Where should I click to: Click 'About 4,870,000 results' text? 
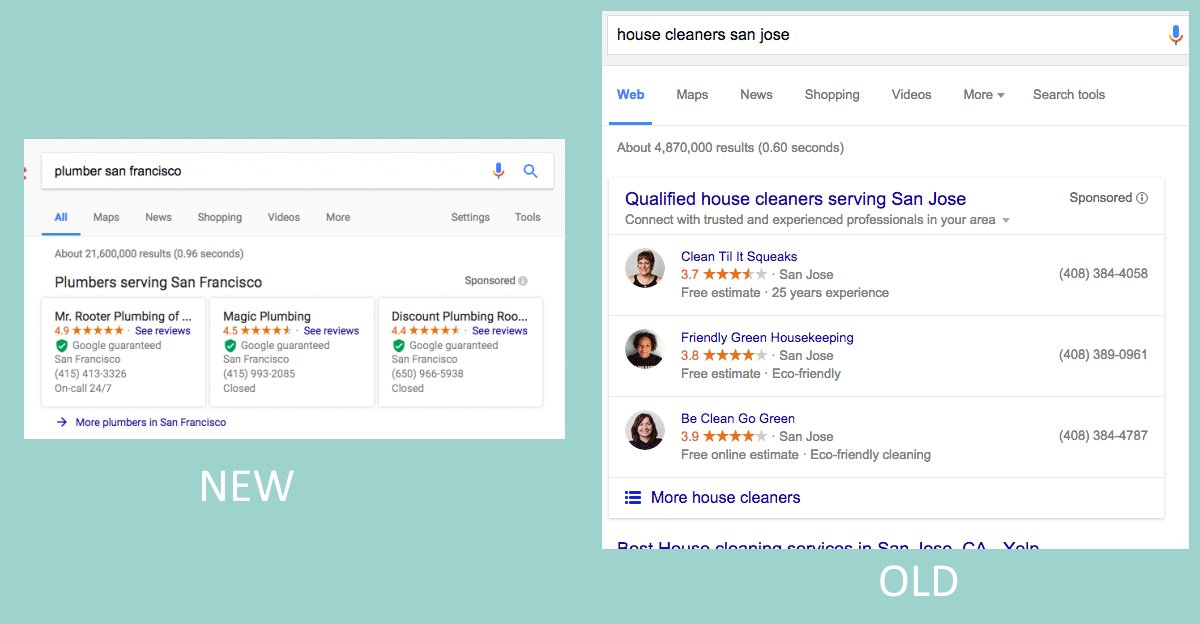click(x=730, y=148)
